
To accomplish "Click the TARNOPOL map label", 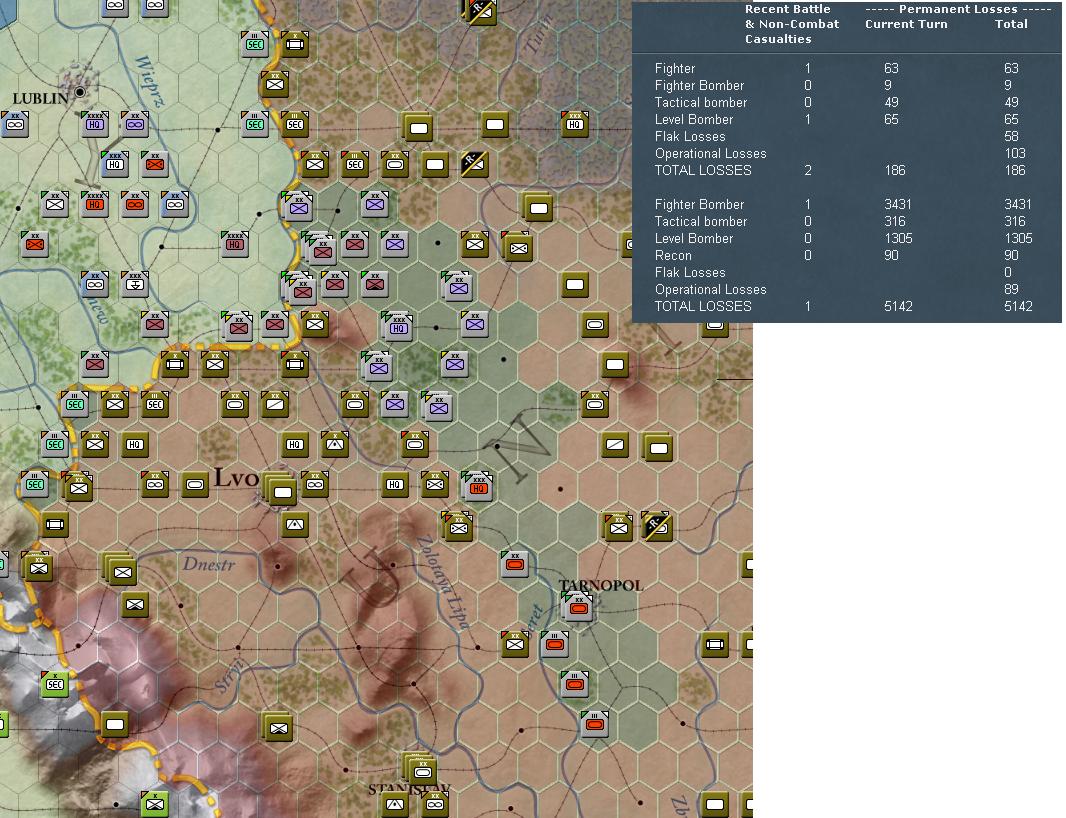I will click(600, 585).
